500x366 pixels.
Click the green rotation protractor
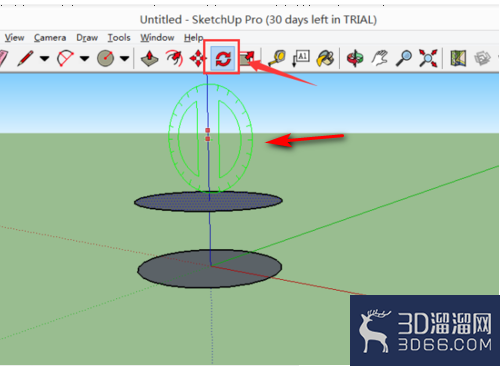click(x=210, y=138)
